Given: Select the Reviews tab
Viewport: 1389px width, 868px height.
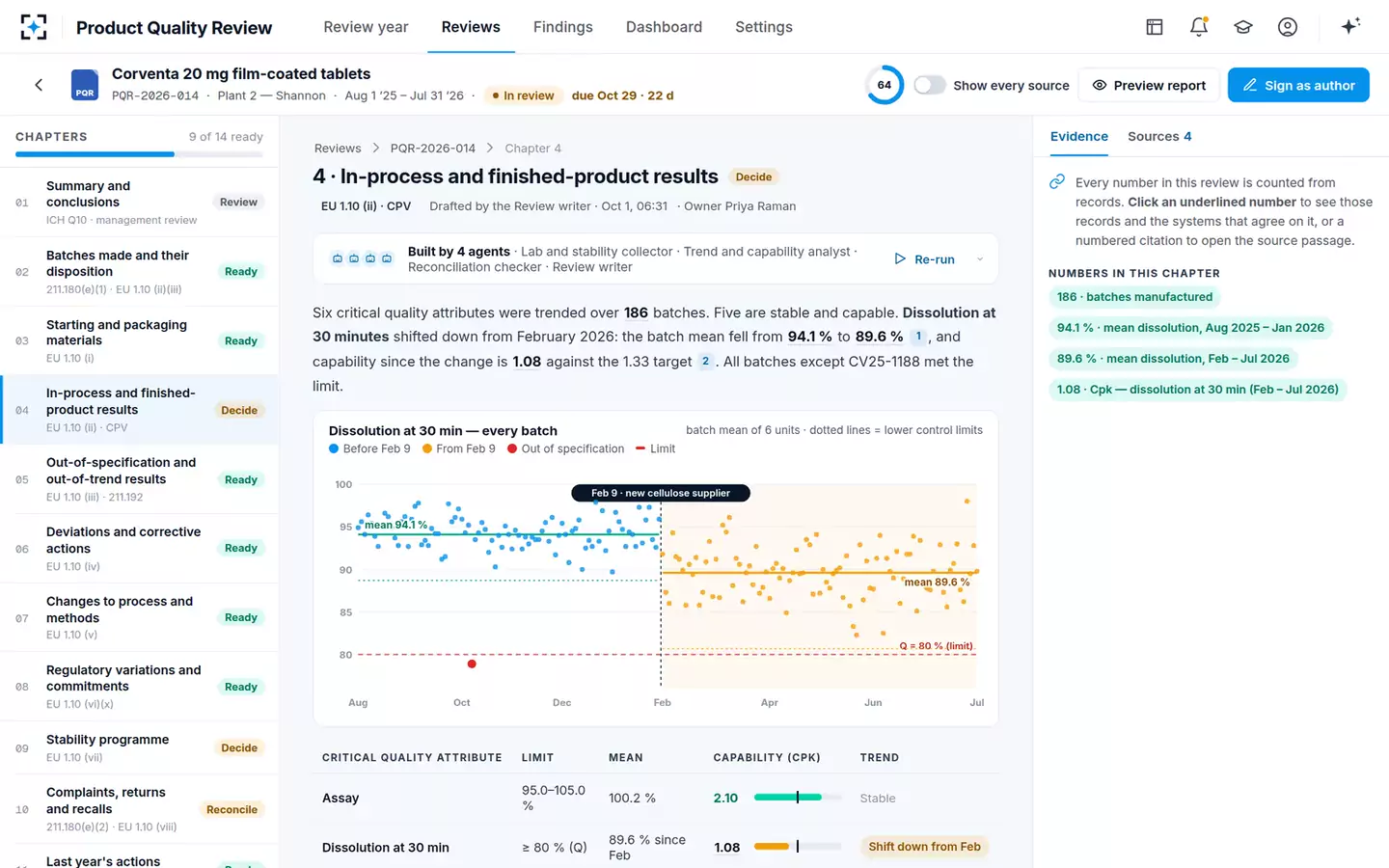Looking at the screenshot, I should click(x=471, y=27).
